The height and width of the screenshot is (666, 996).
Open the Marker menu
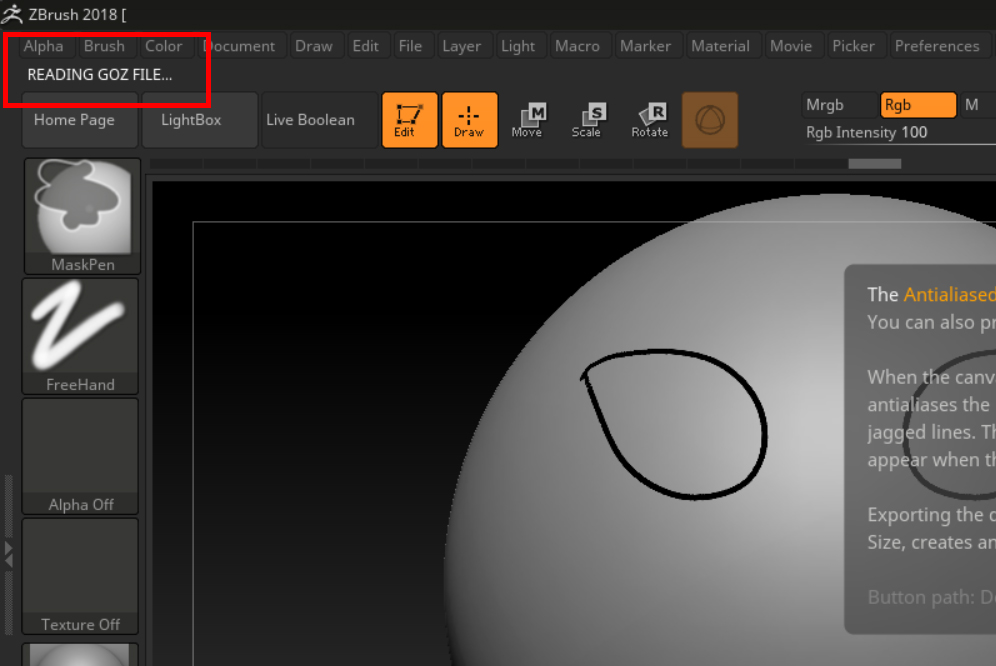tap(645, 46)
